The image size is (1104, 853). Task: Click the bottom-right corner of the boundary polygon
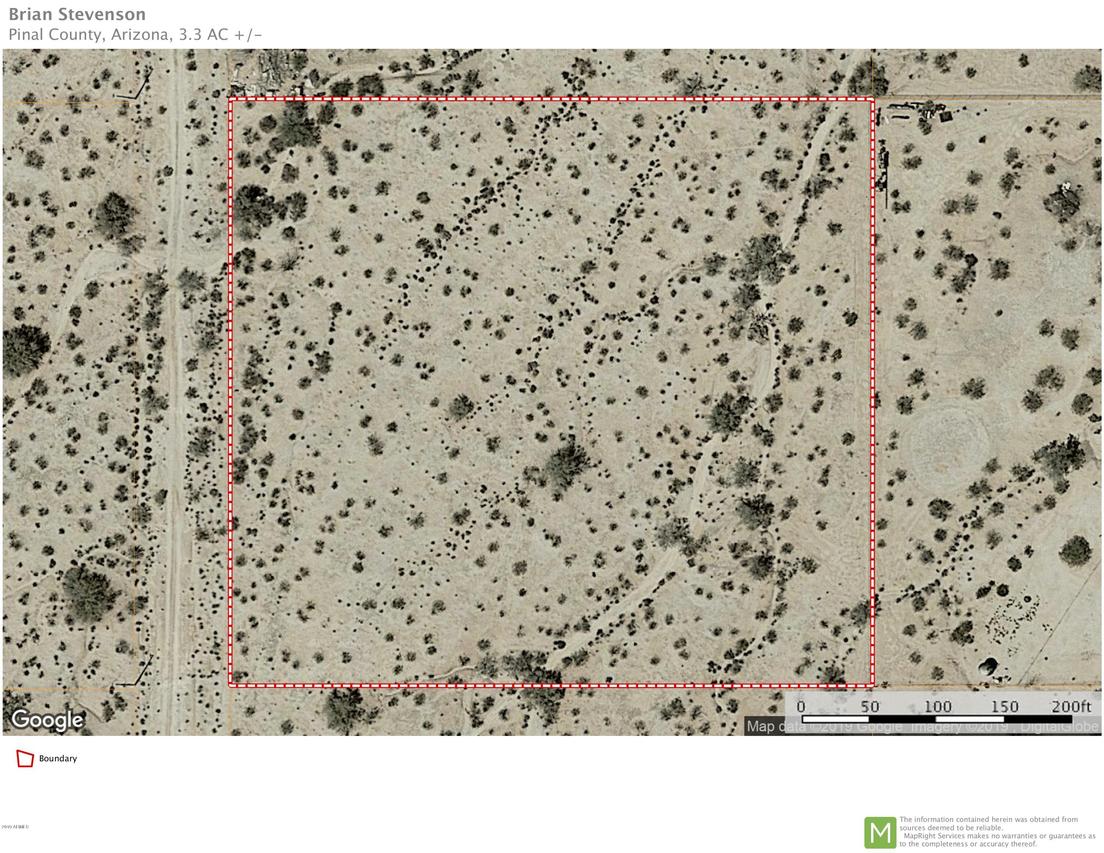pos(872,686)
